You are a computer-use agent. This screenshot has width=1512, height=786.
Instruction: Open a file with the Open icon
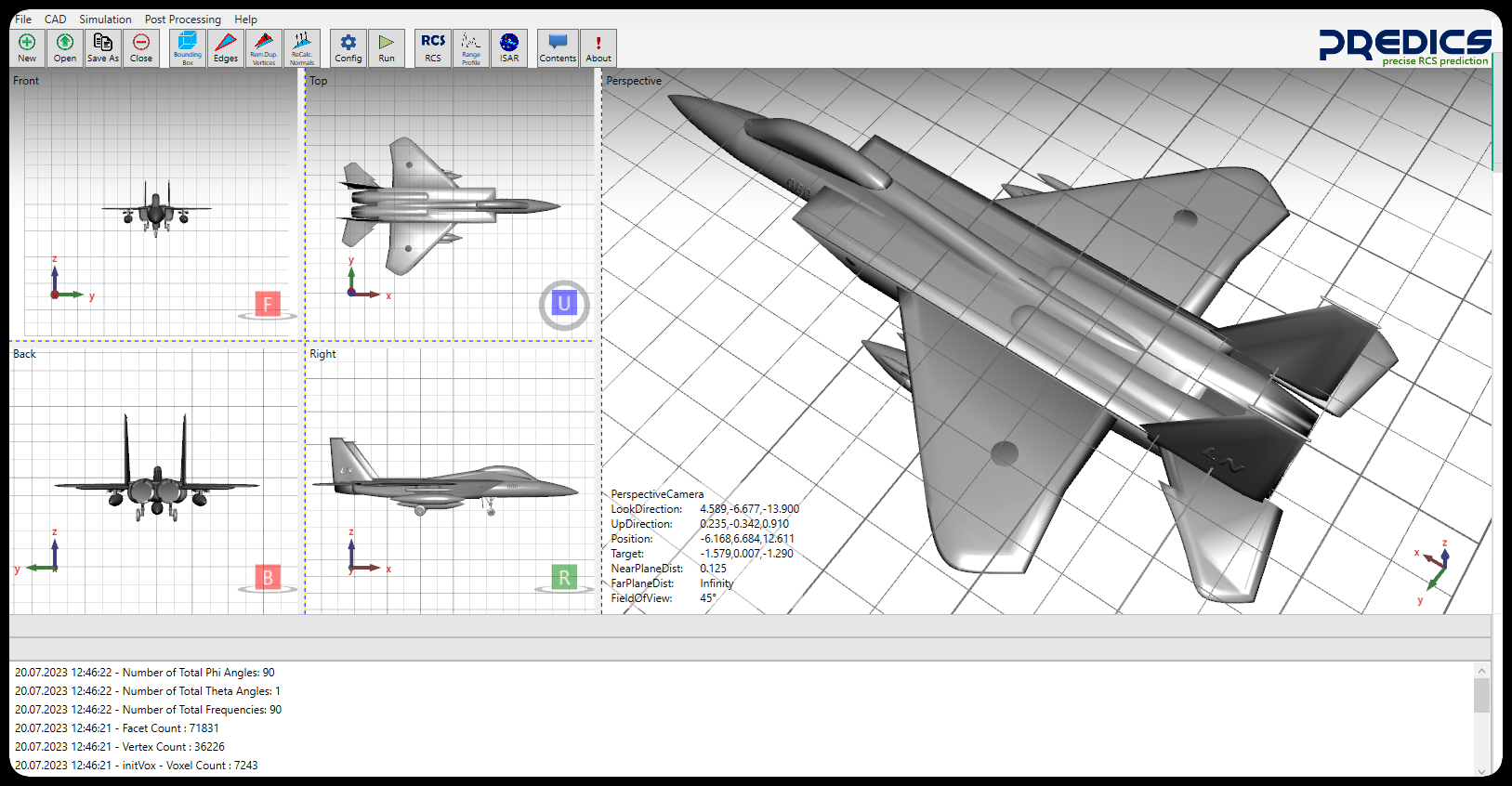click(x=65, y=47)
